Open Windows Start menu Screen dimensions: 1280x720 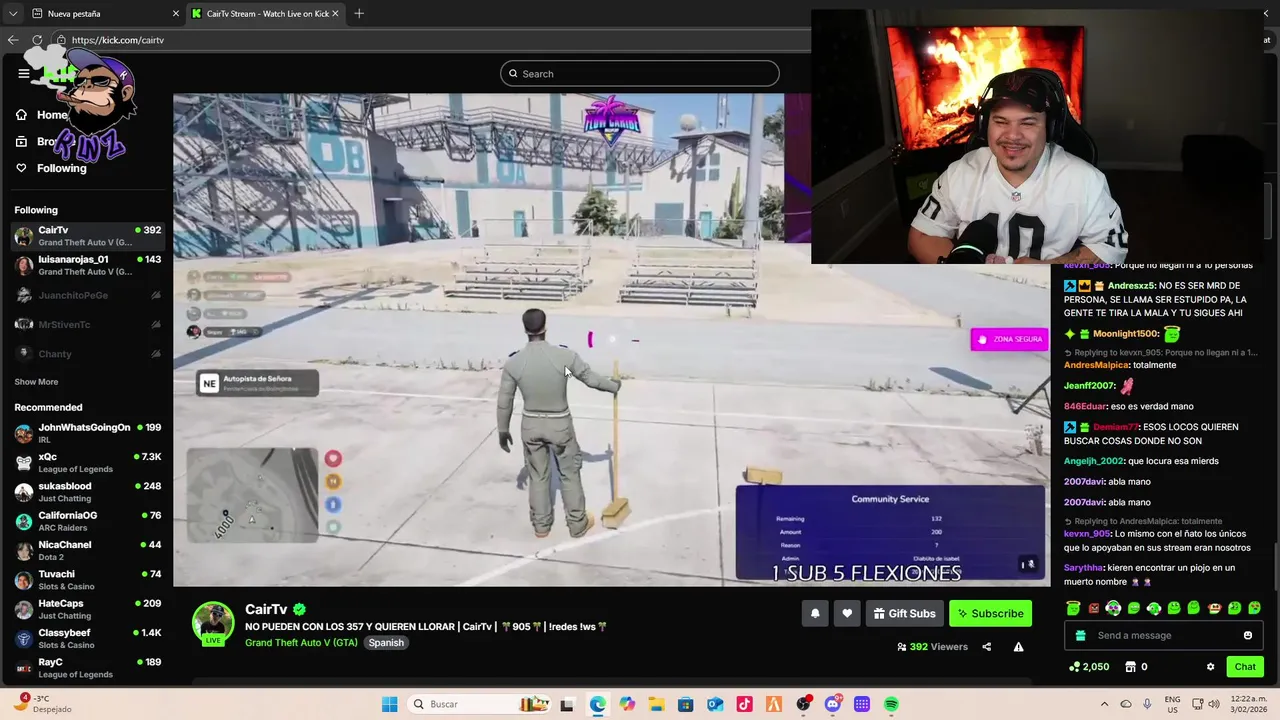click(x=389, y=704)
